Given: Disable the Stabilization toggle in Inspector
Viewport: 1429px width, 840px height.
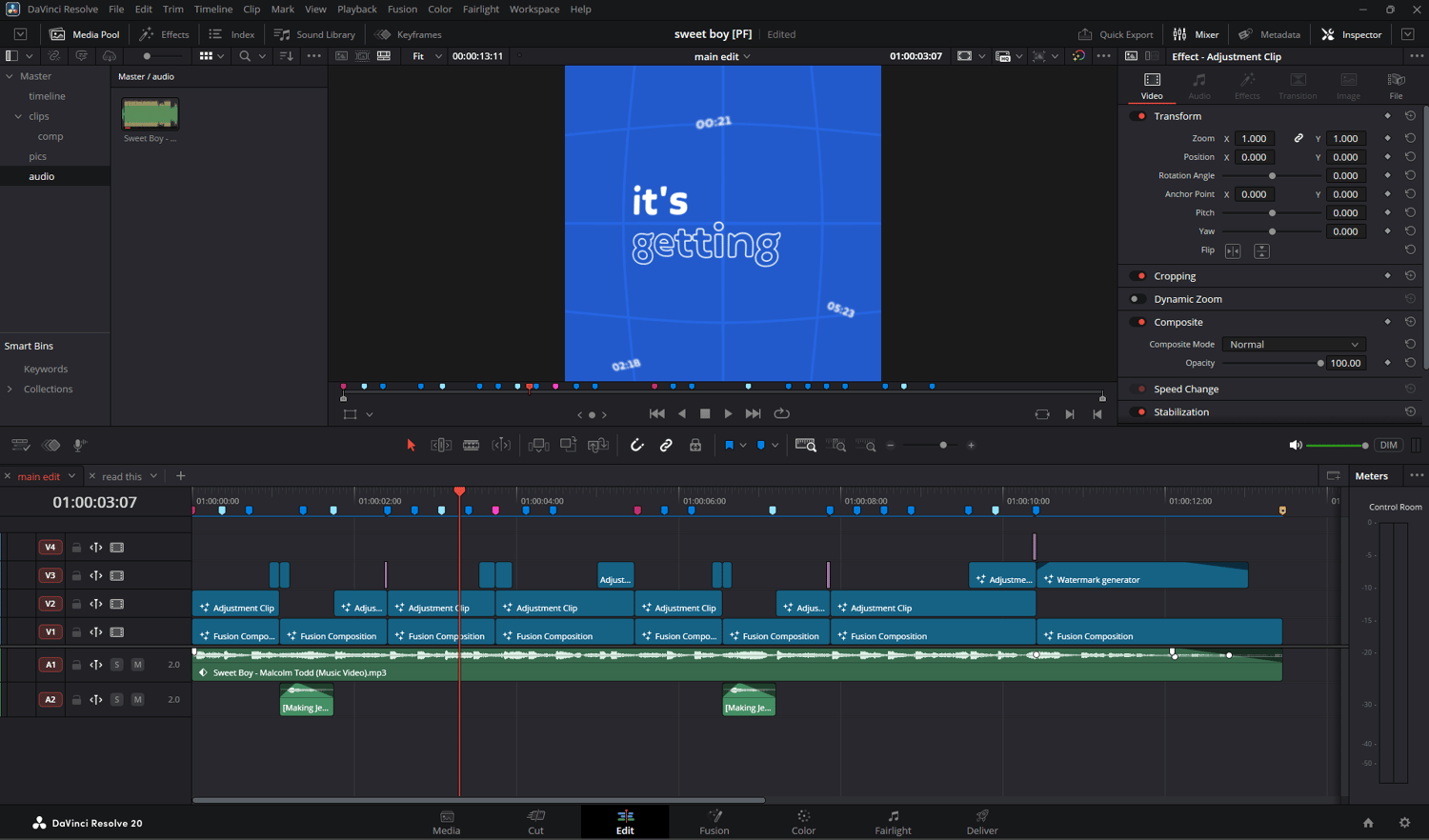Looking at the screenshot, I should click(x=1140, y=412).
